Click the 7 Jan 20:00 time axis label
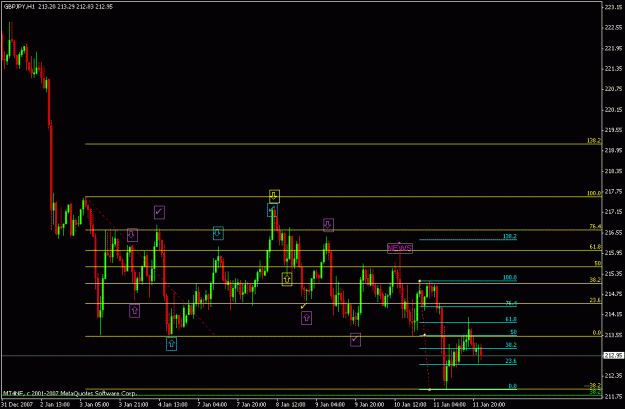 (x=252, y=404)
